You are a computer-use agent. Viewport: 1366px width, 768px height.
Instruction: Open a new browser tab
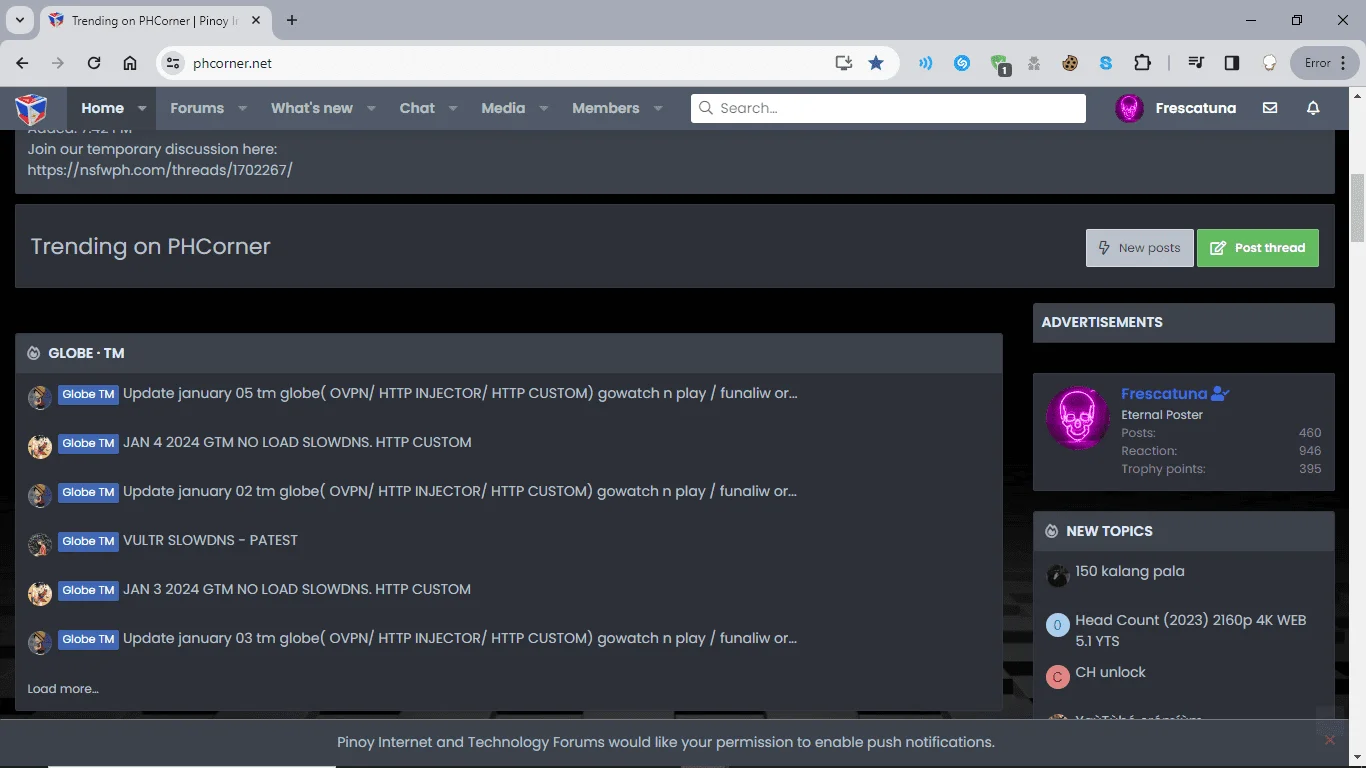[292, 20]
